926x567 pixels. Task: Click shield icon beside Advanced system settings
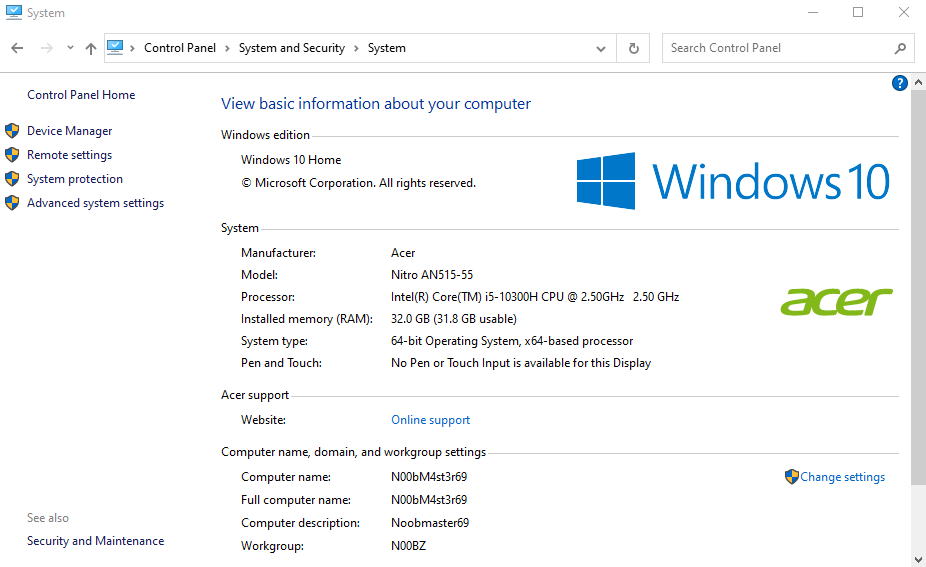tap(12, 203)
